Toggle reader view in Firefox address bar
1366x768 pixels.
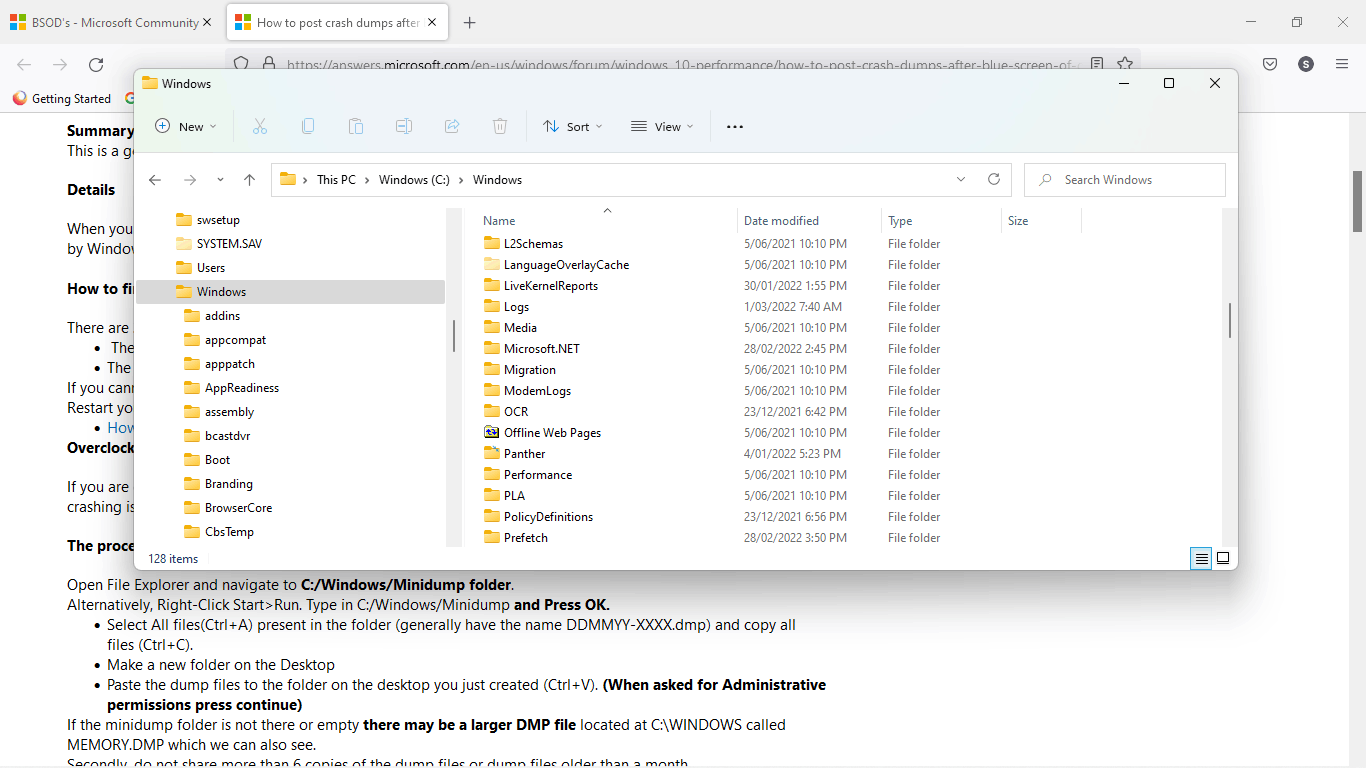[x=1097, y=64]
